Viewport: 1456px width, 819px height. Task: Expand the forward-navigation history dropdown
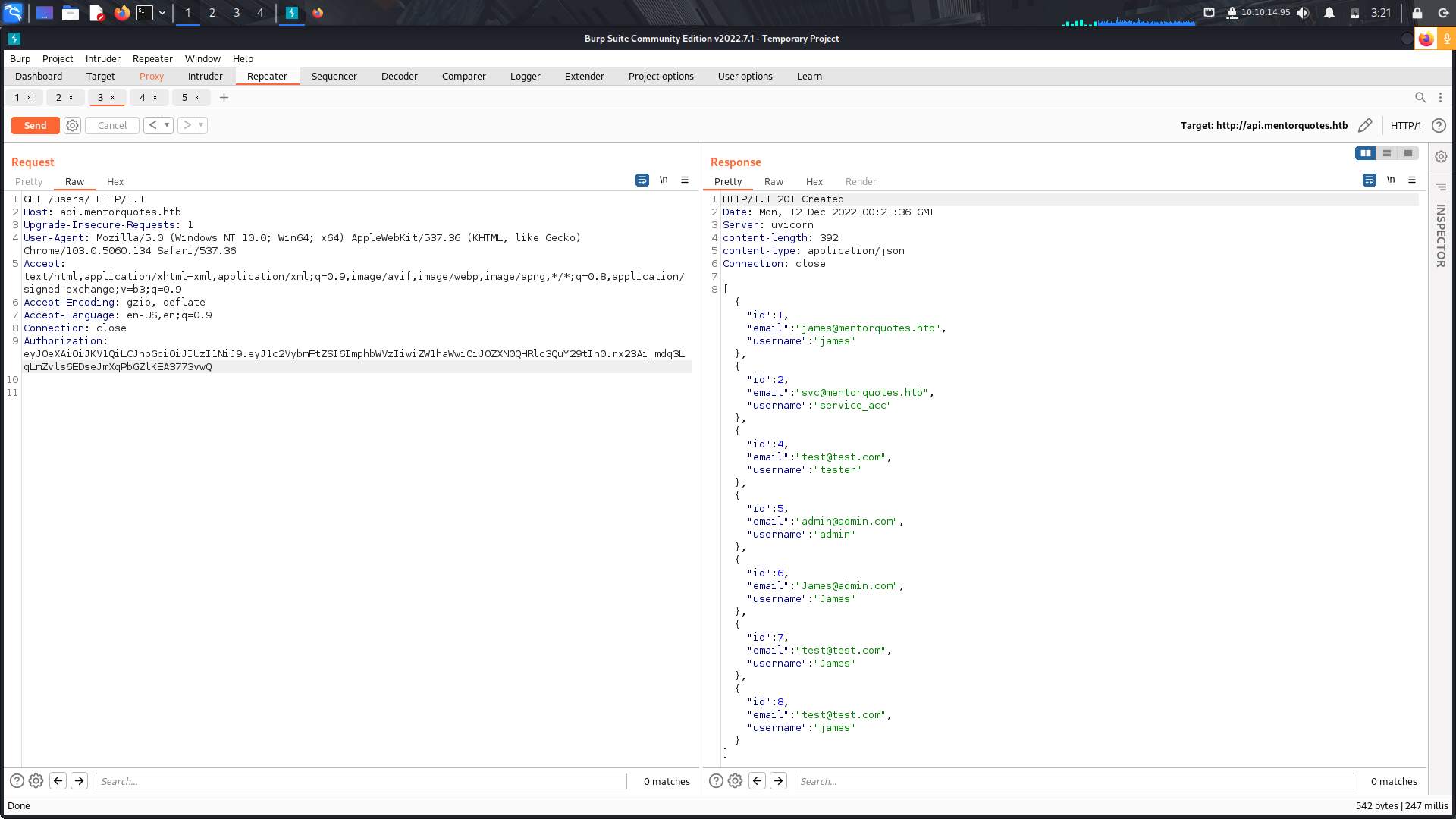click(x=200, y=125)
